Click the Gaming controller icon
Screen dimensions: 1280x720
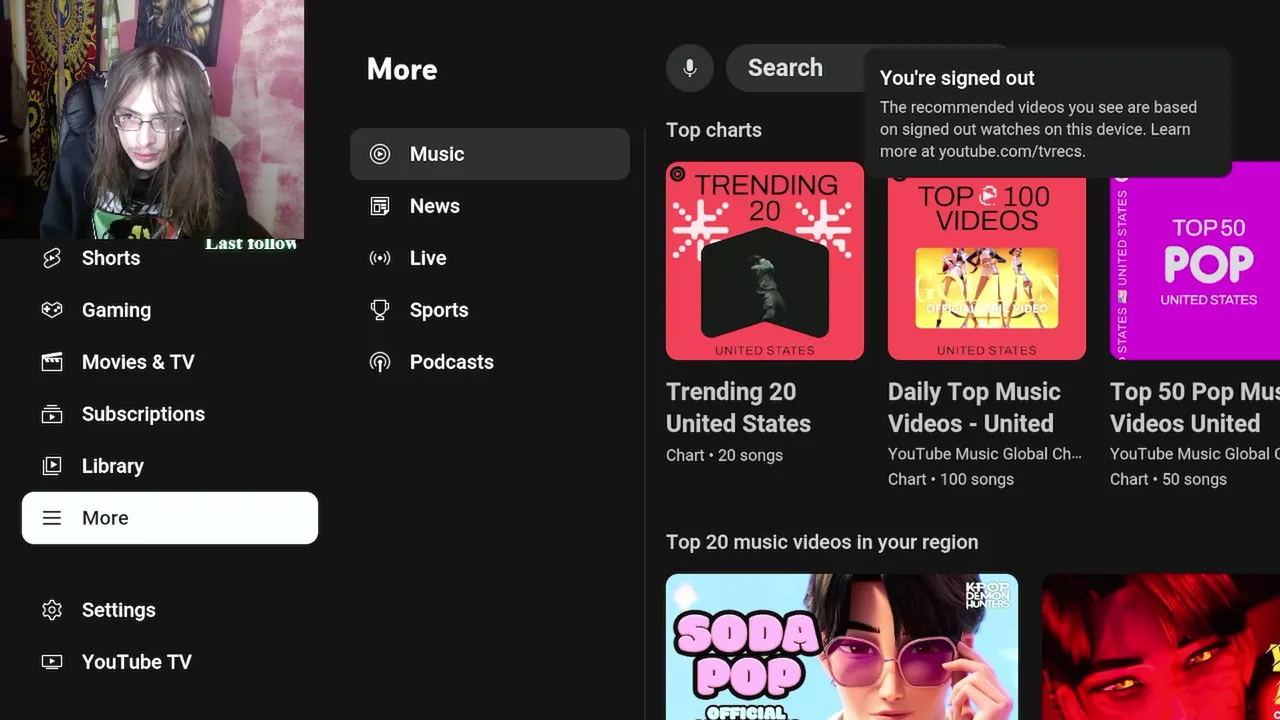(52, 310)
